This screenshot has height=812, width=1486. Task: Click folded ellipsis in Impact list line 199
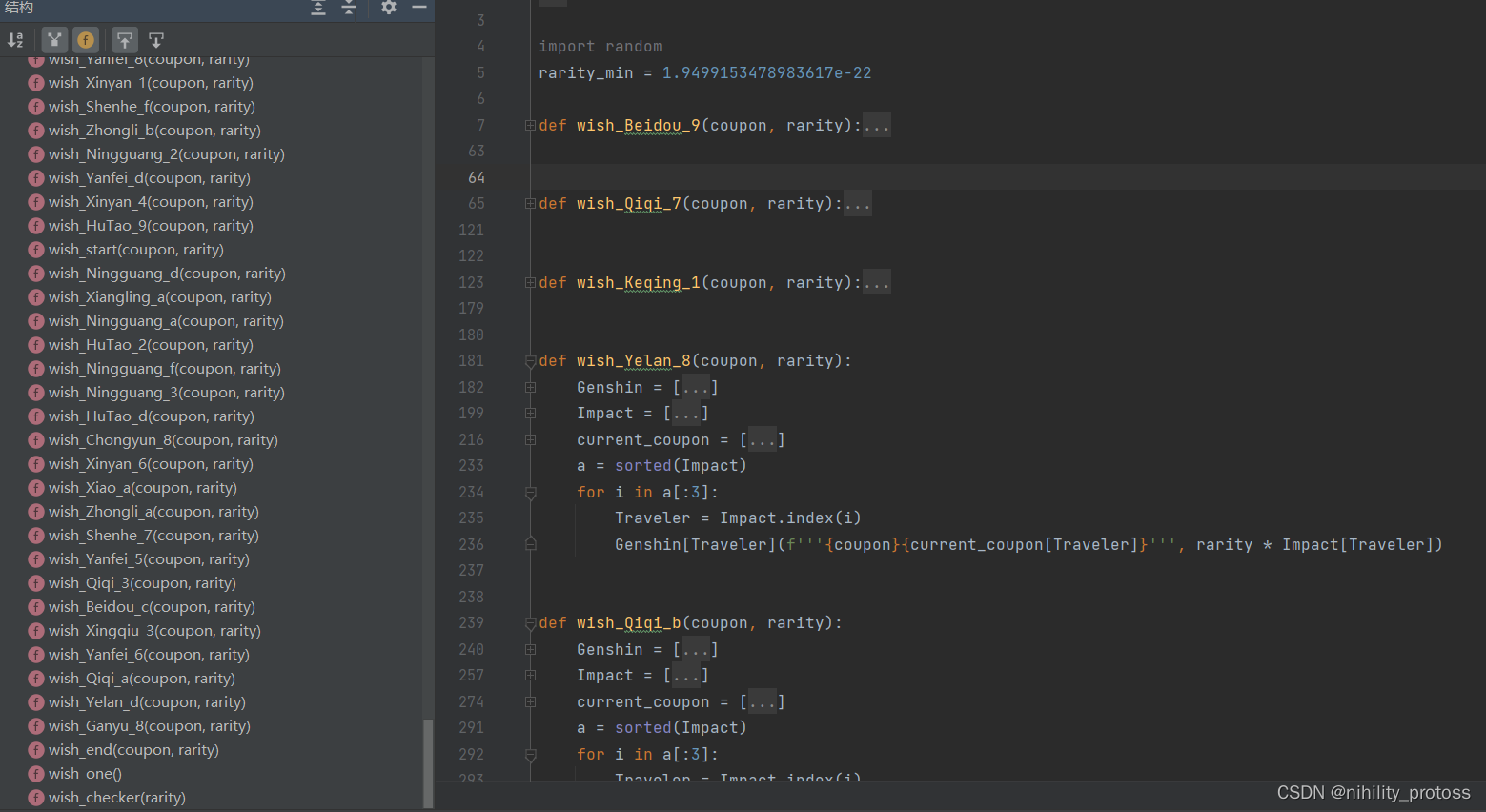[686, 413]
